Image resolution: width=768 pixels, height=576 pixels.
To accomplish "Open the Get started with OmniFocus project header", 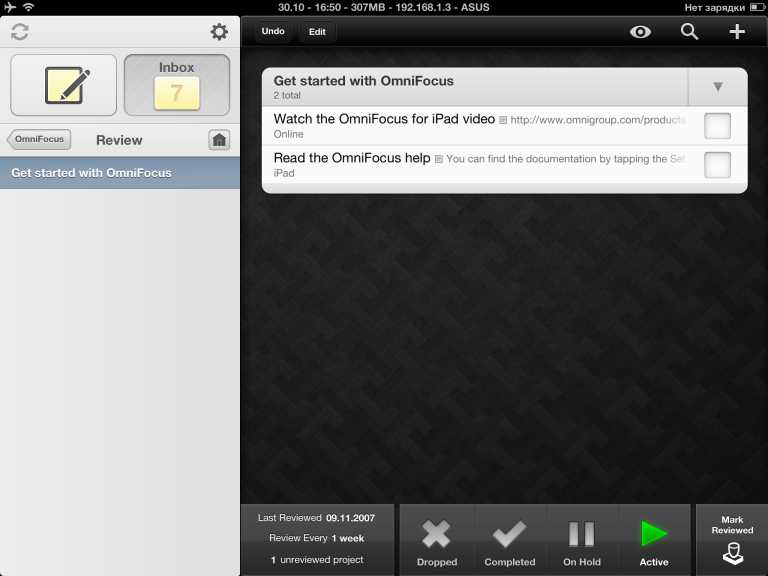I will point(475,87).
